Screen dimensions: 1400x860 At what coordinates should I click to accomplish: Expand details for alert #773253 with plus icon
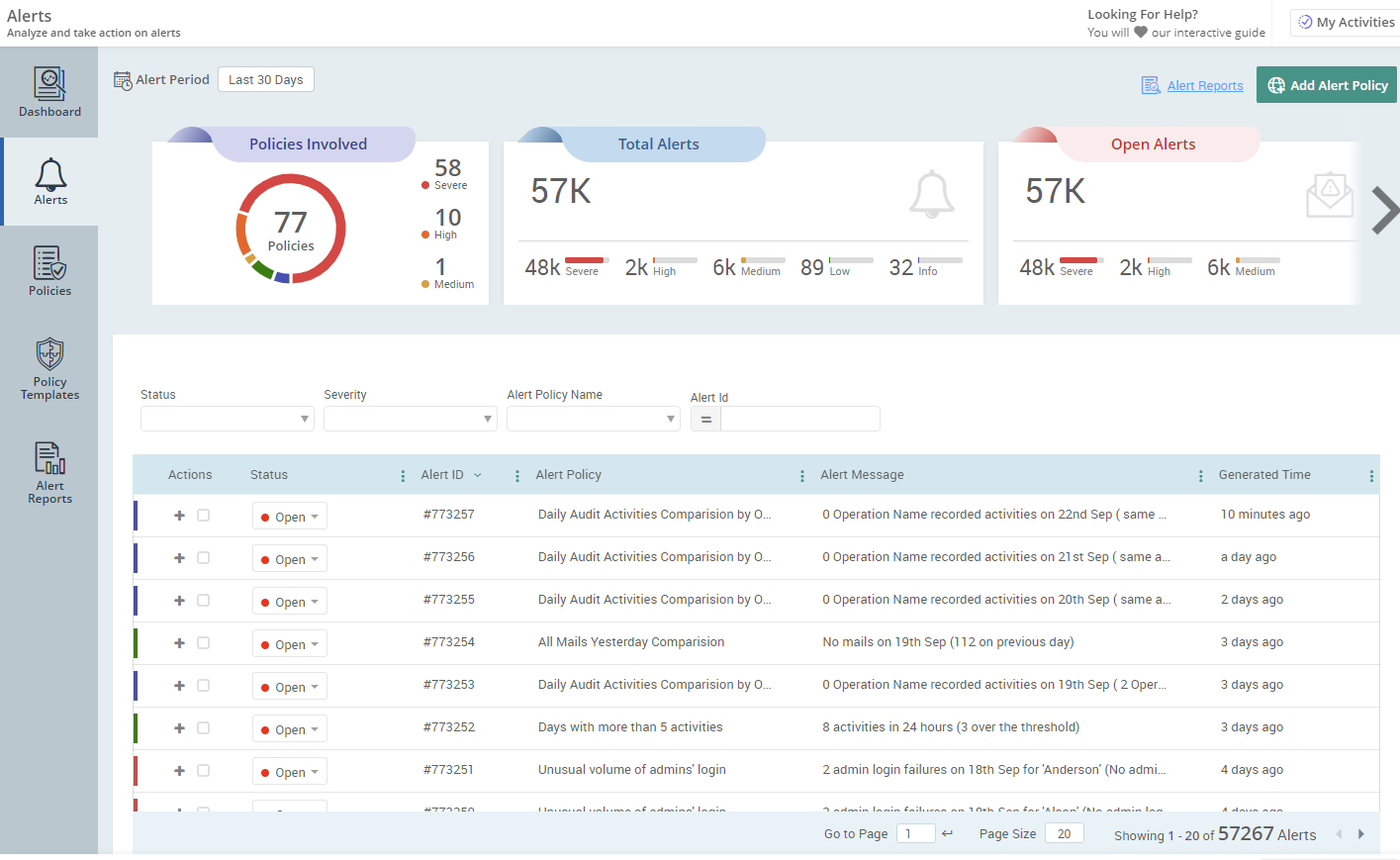pos(179,686)
